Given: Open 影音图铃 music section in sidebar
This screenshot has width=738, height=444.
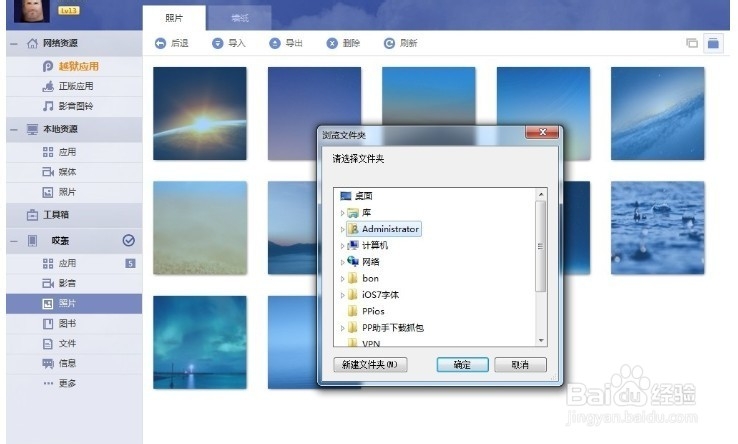Looking at the screenshot, I should [x=74, y=106].
